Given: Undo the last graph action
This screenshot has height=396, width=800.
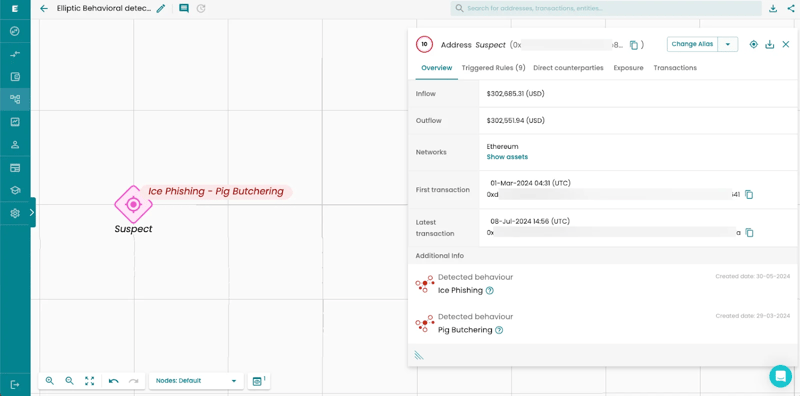Looking at the screenshot, I should click(114, 381).
